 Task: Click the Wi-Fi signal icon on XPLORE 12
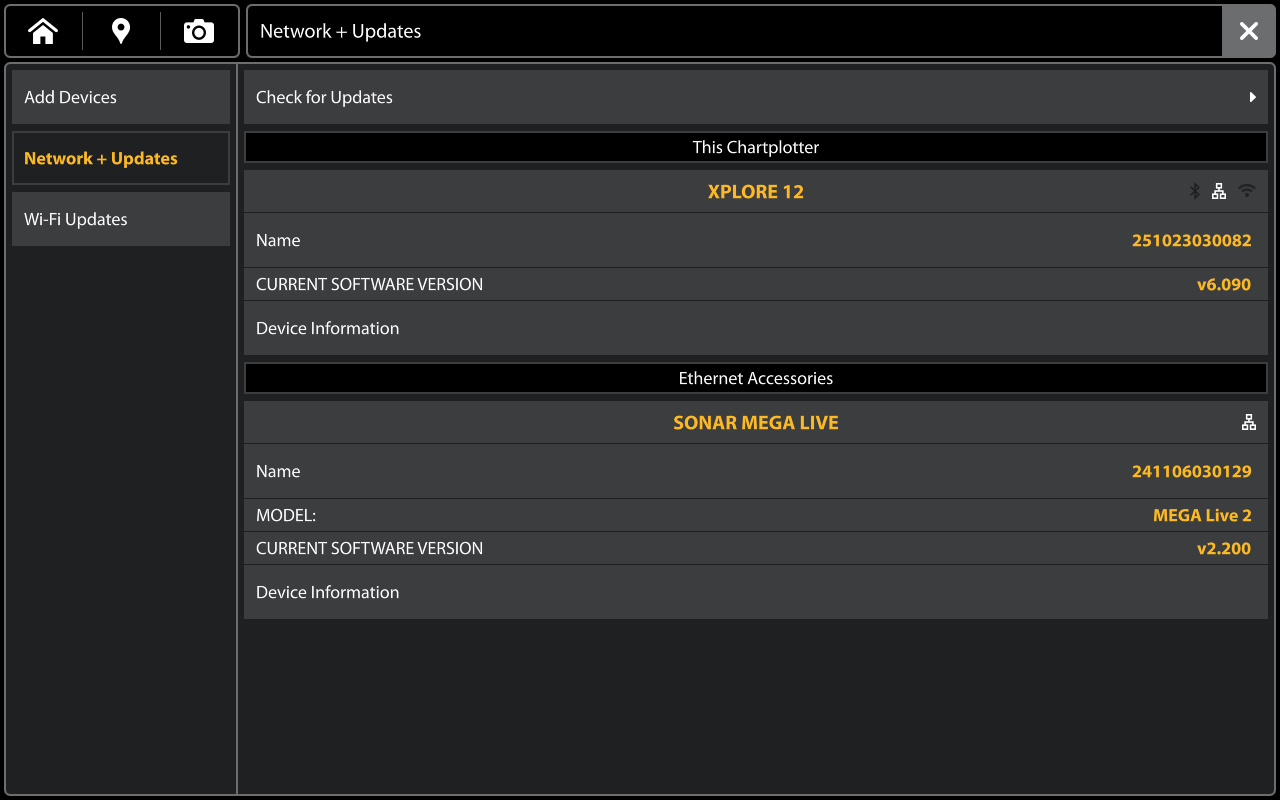(1247, 190)
